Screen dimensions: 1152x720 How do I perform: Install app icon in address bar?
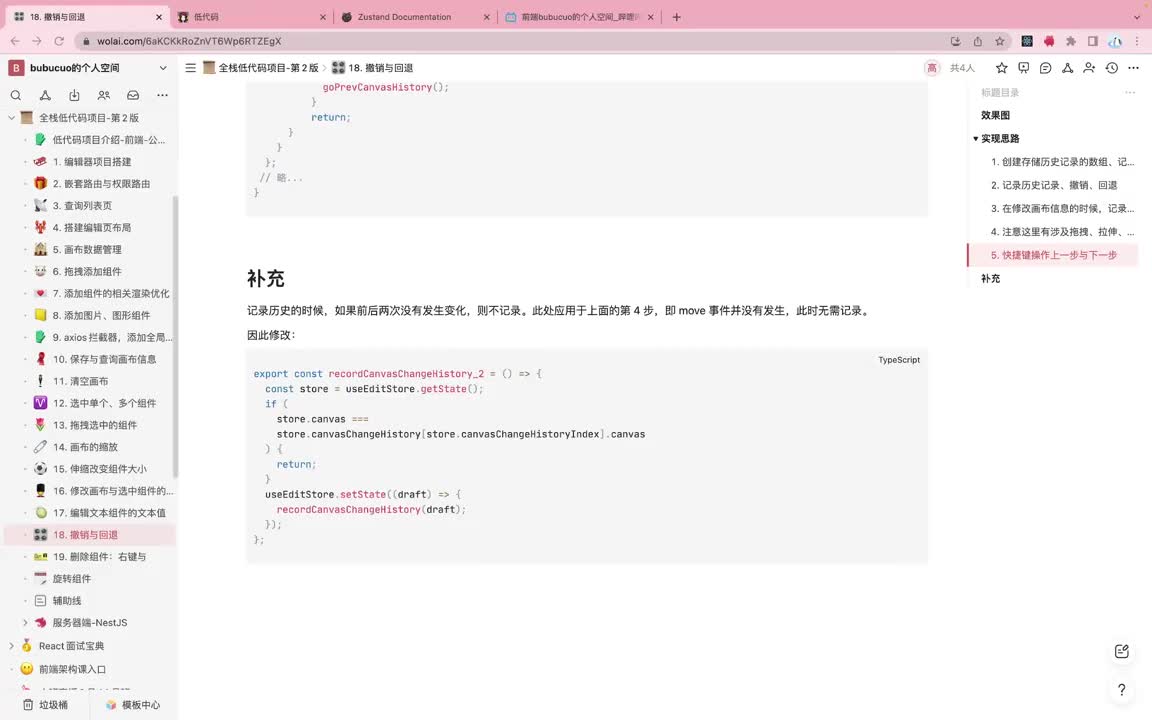coord(956,41)
